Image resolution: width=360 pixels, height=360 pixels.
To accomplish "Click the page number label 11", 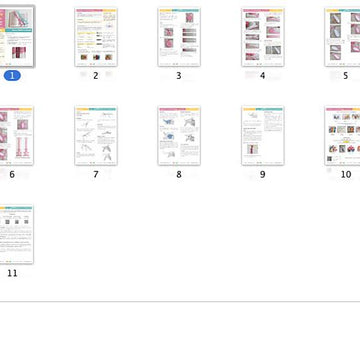I will click(12, 273).
